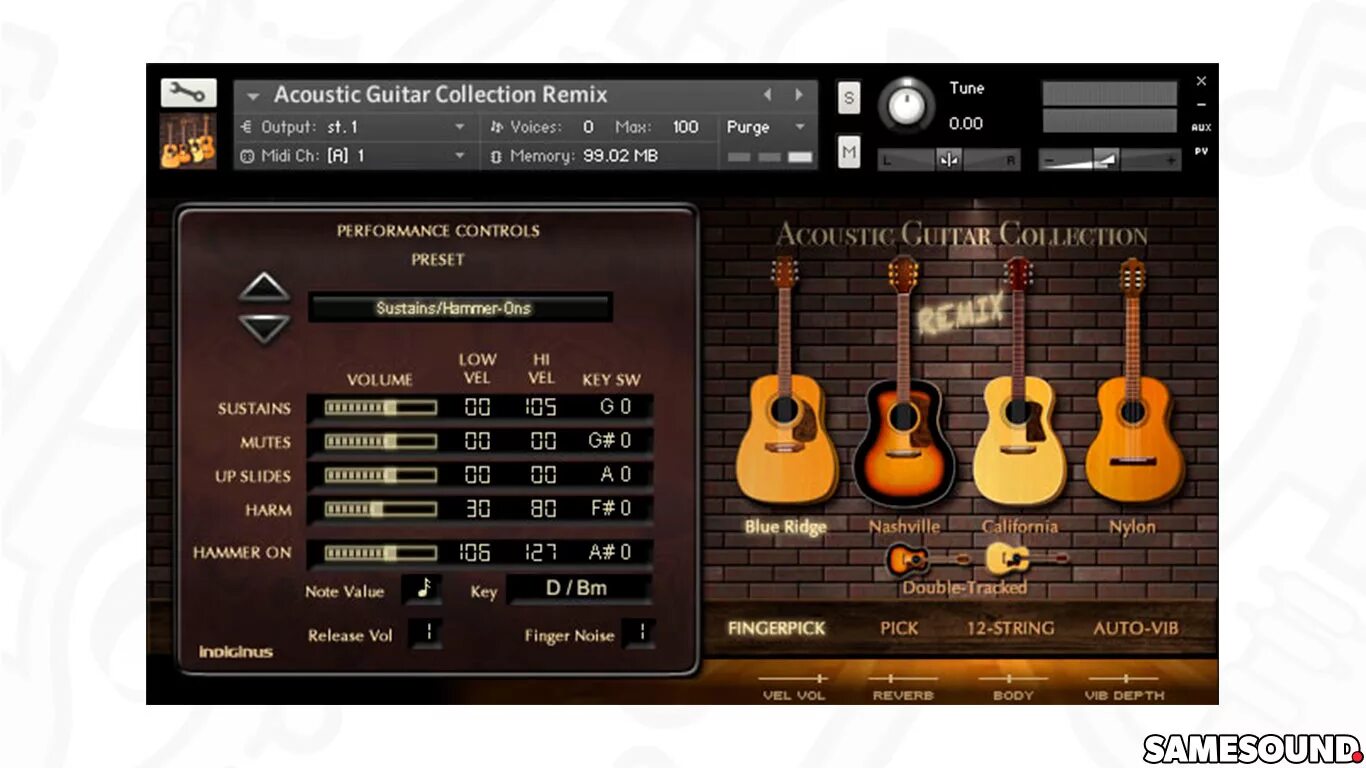Click the UP SLIDES key switch A 0
Screen dimensions: 1366x768
pyautogui.click(x=615, y=475)
